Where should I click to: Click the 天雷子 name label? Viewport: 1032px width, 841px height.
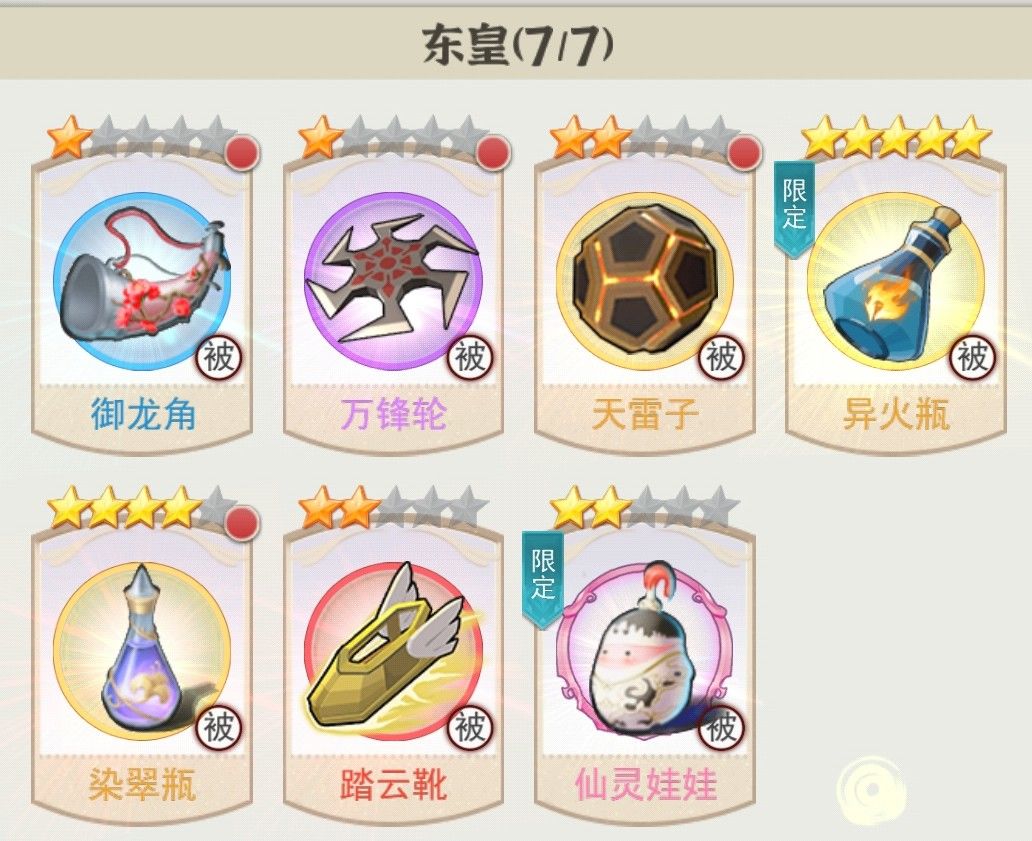pyautogui.click(x=645, y=415)
